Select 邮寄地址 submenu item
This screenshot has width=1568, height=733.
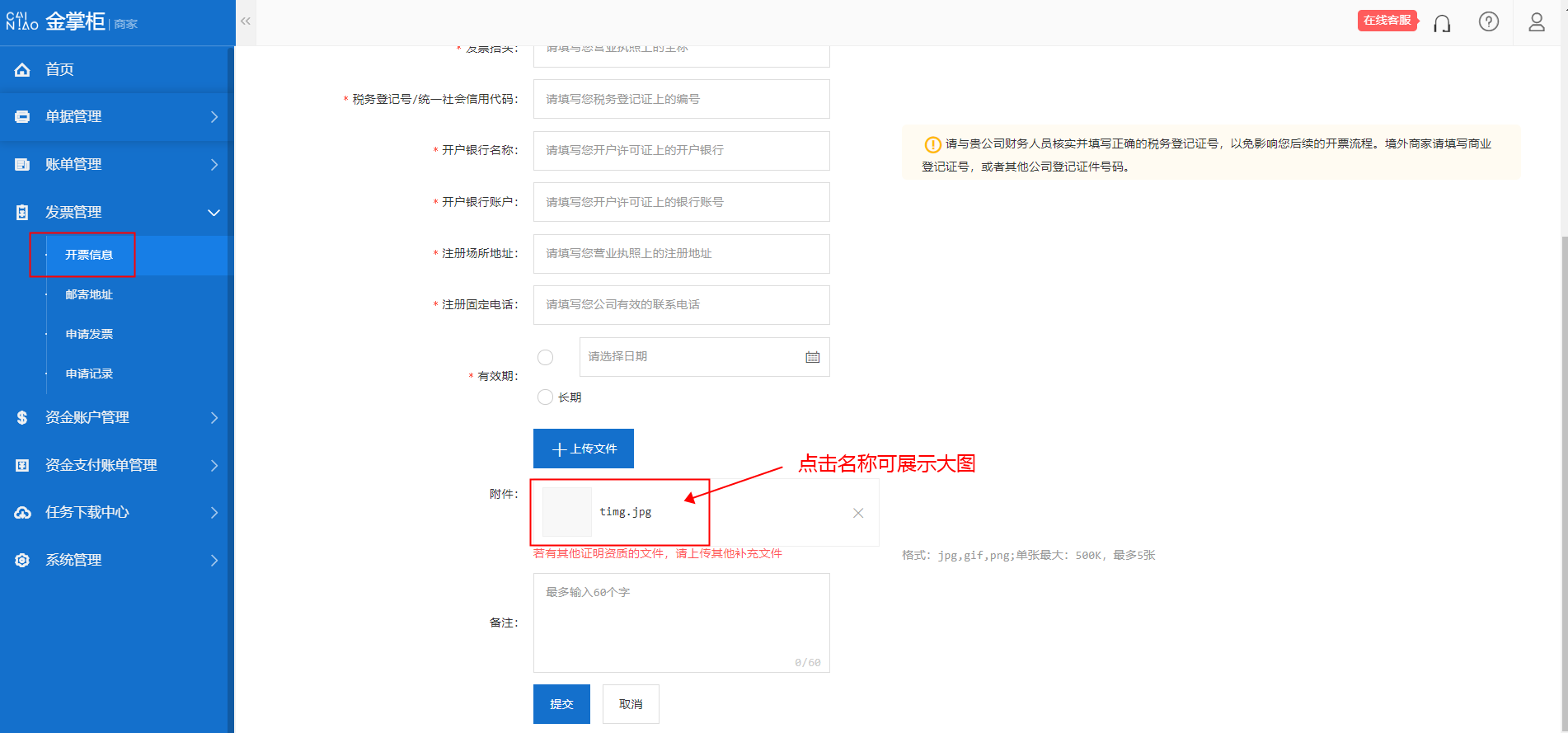(x=89, y=294)
